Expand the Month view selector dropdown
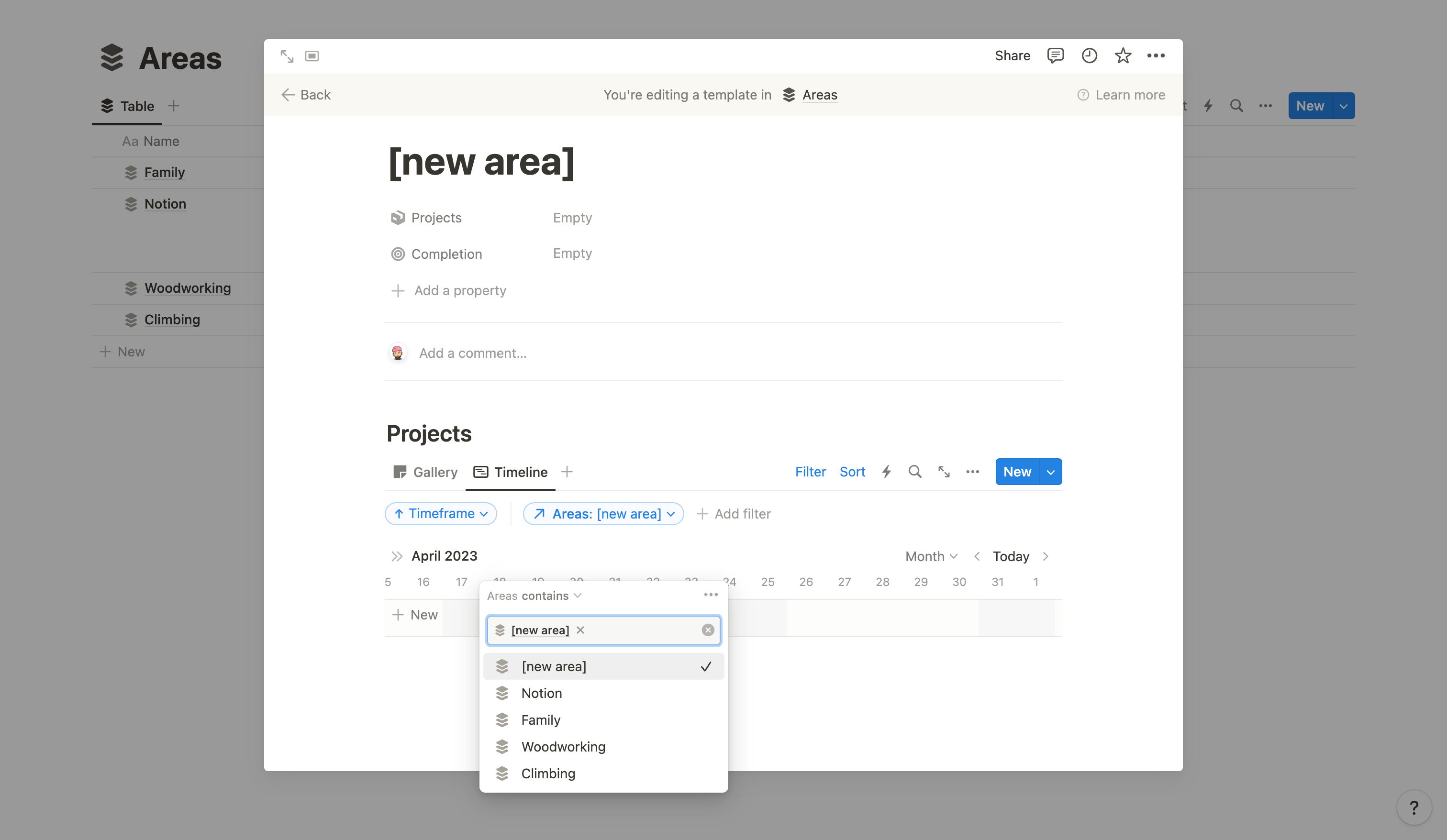Viewport: 1447px width, 840px height. pos(931,555)
